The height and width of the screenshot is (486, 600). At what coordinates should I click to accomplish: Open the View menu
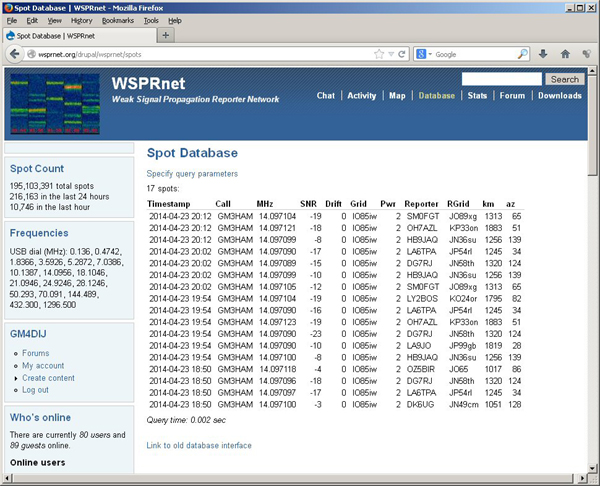point(54,21)
